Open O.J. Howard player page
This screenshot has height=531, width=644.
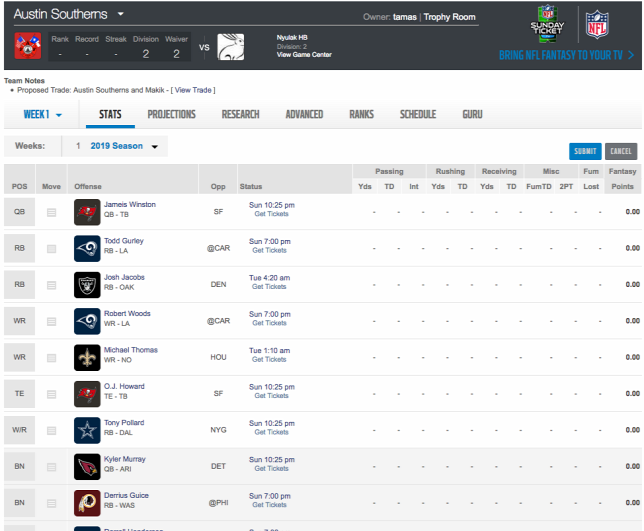tap(124, 386)
